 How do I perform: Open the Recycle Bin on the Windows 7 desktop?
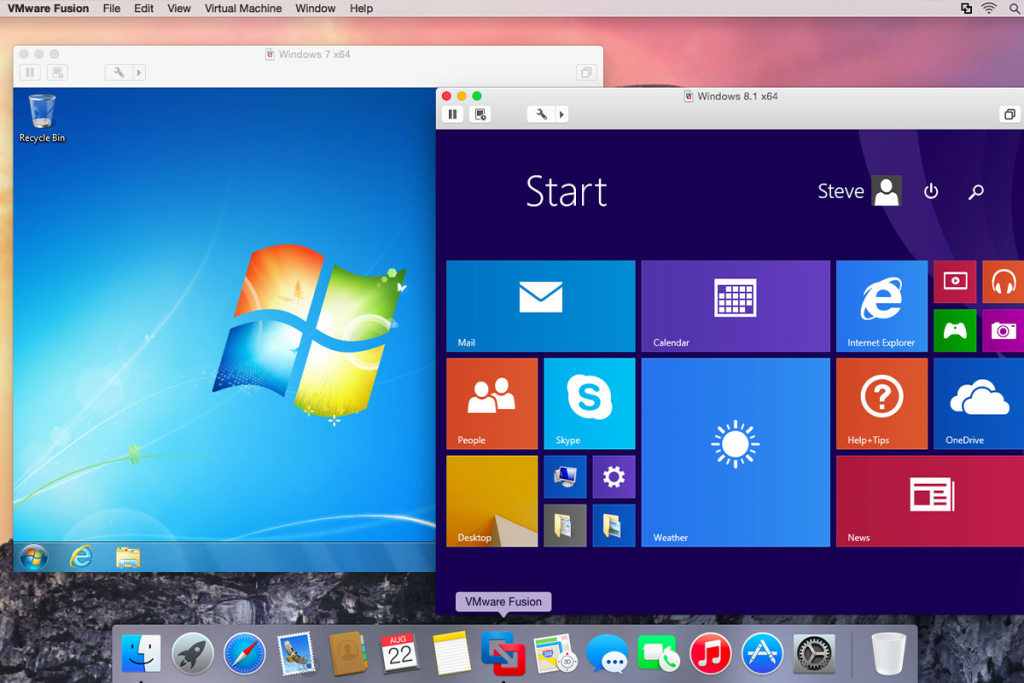click(42, 118)
